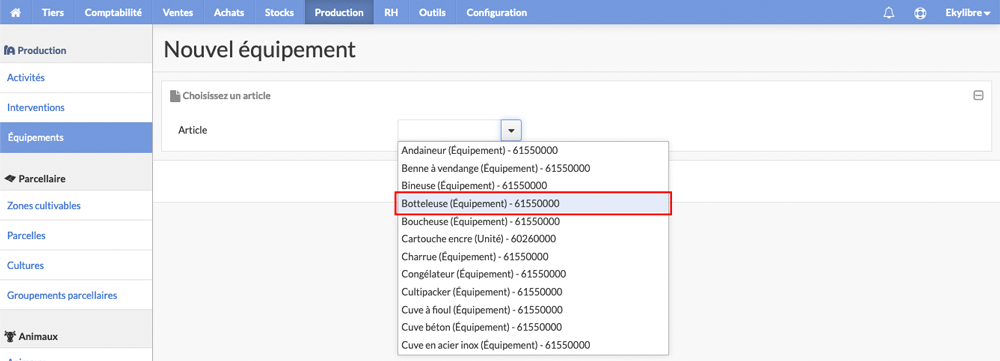Open the Article dropdown arrow

(511, 130)
